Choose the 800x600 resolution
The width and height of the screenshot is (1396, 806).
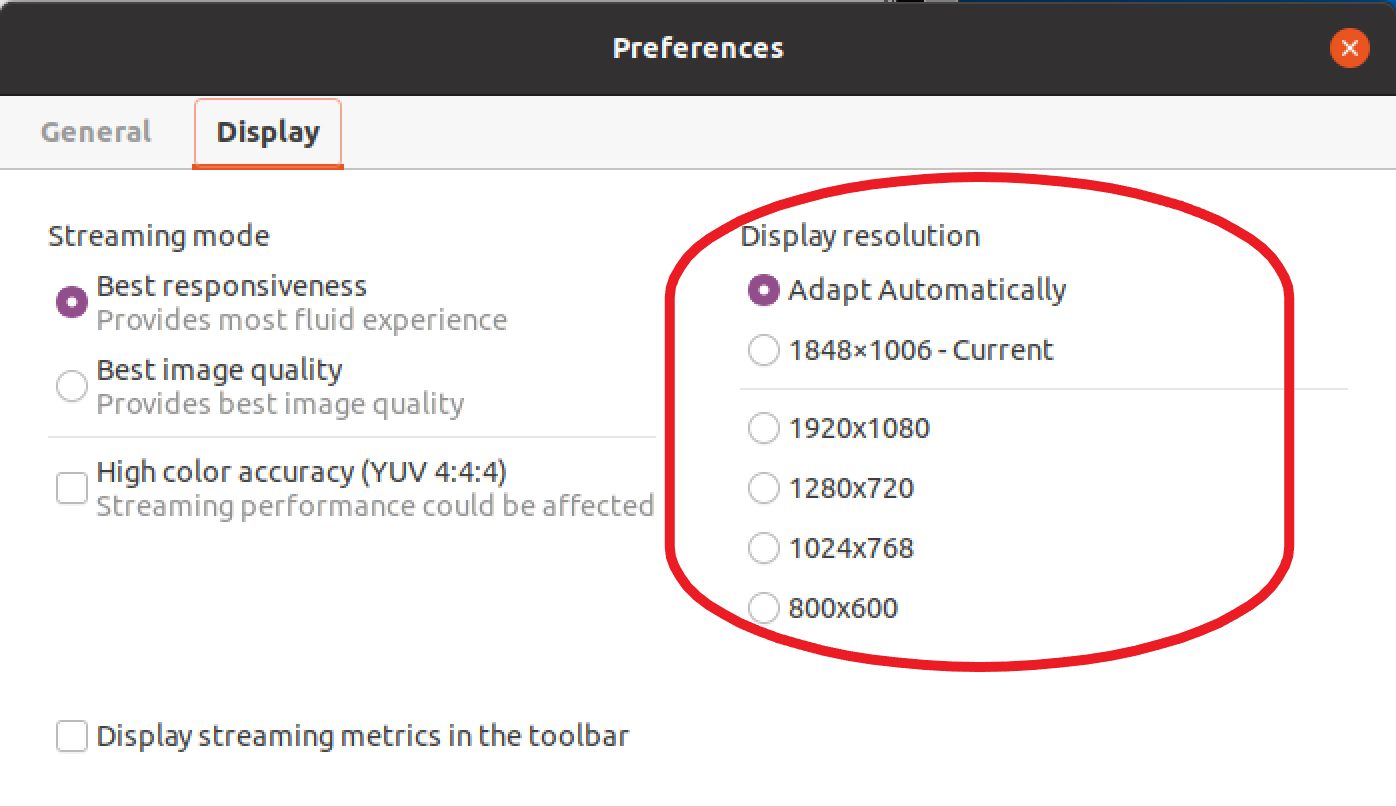(x=763, y=608)
